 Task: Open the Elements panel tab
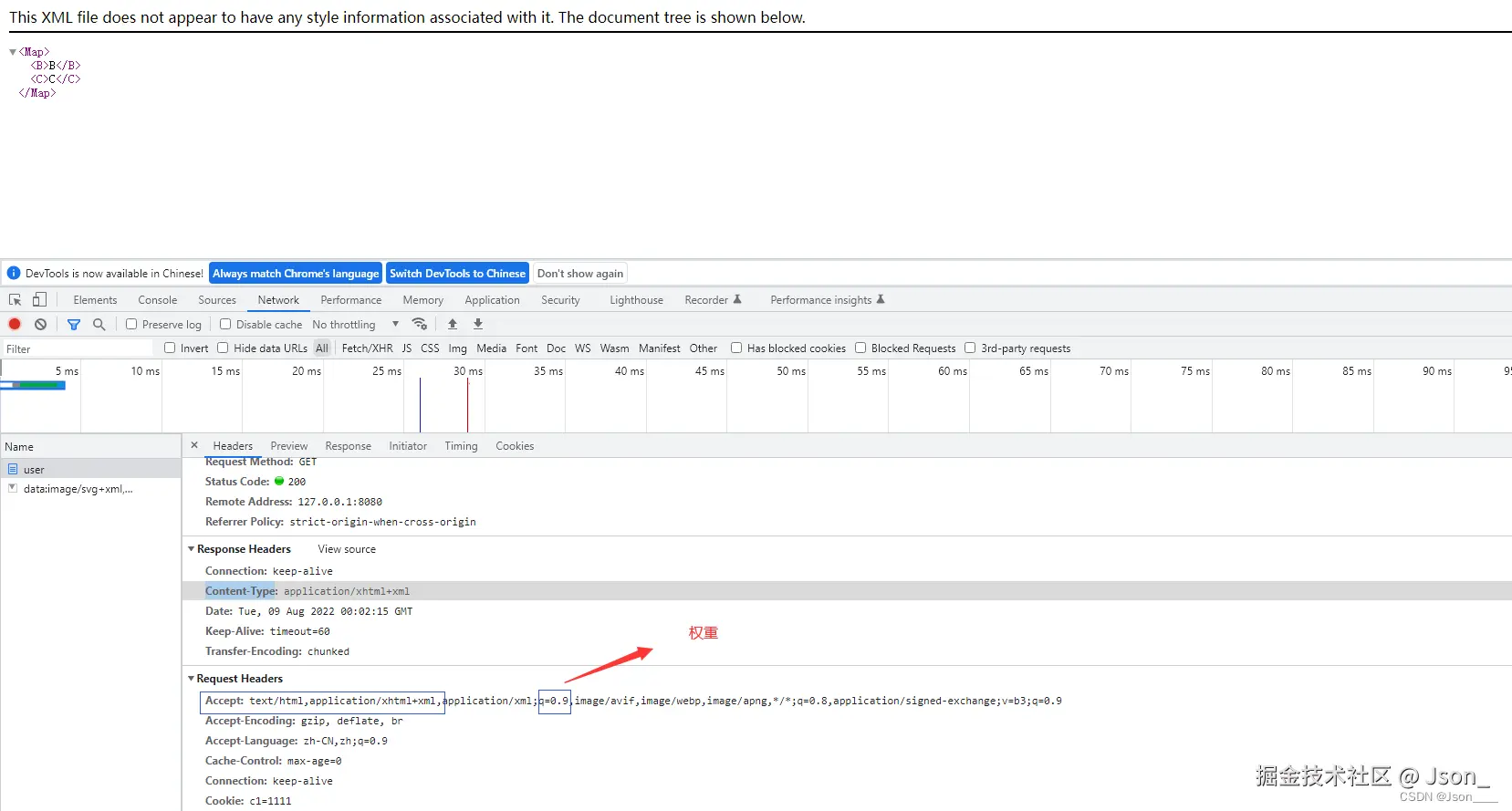click(x=95, y=300)
